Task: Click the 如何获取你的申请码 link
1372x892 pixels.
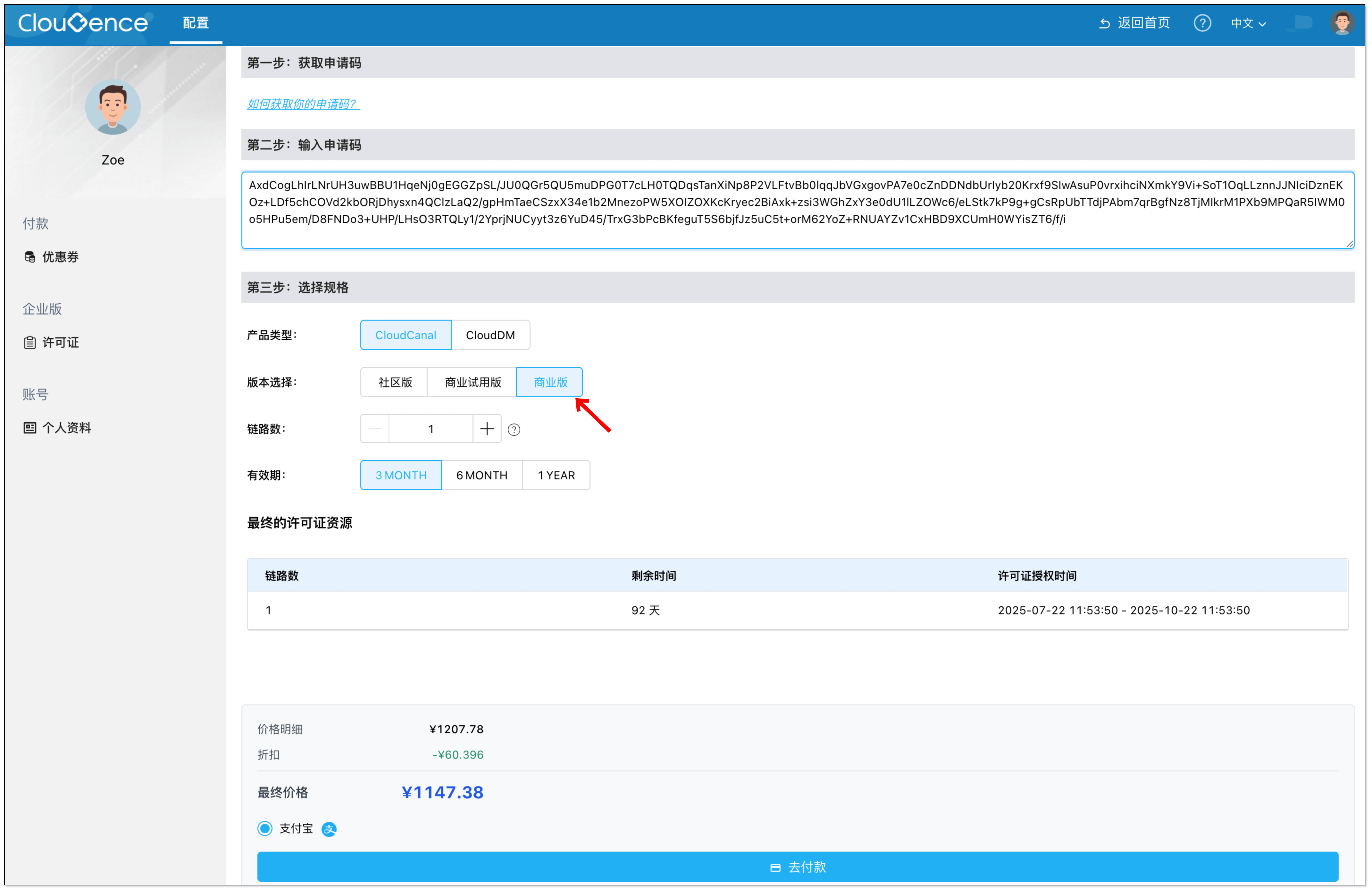Action: [303, 104]
